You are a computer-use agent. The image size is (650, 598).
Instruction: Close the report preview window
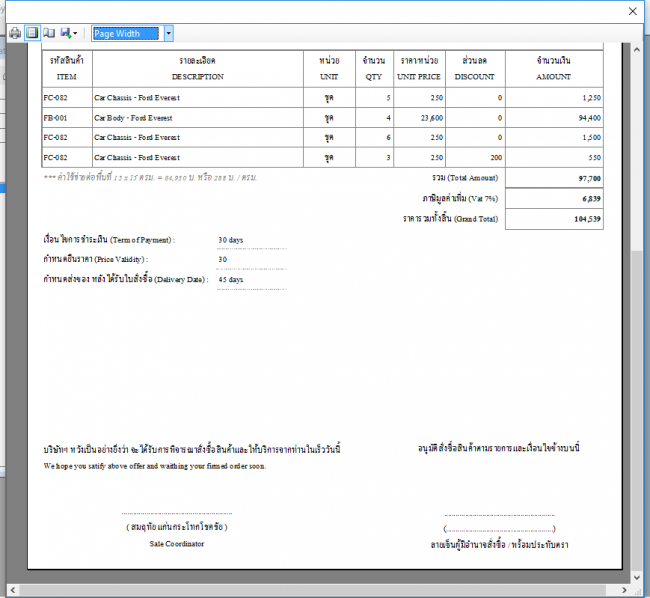(632, 11)
